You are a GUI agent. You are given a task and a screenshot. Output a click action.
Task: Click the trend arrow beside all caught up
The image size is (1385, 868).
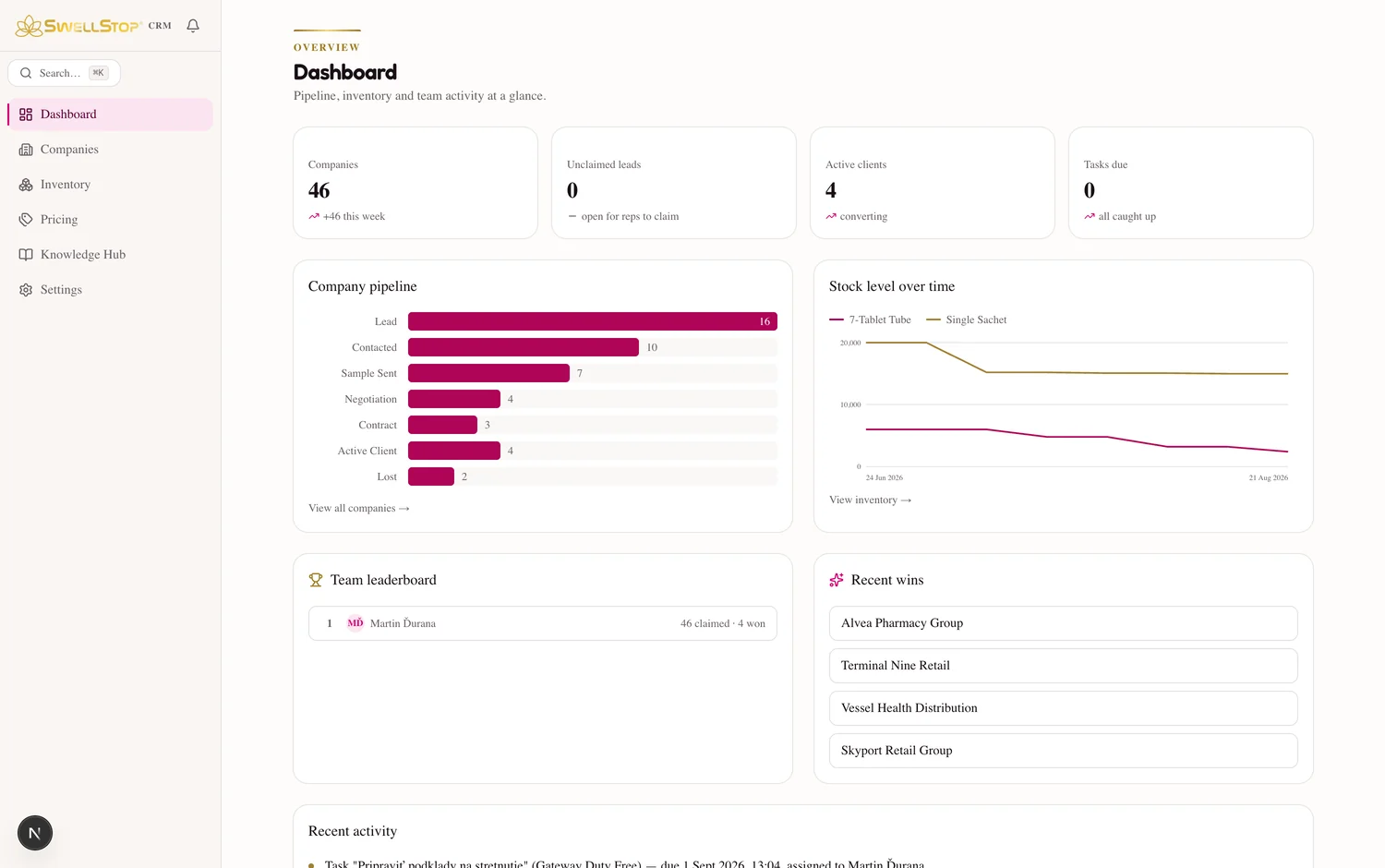1090,216
